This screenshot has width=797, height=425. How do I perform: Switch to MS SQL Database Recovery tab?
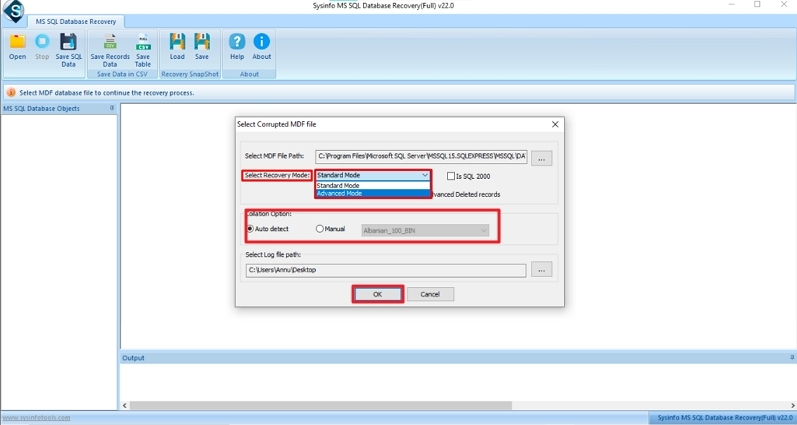[76, 21]
